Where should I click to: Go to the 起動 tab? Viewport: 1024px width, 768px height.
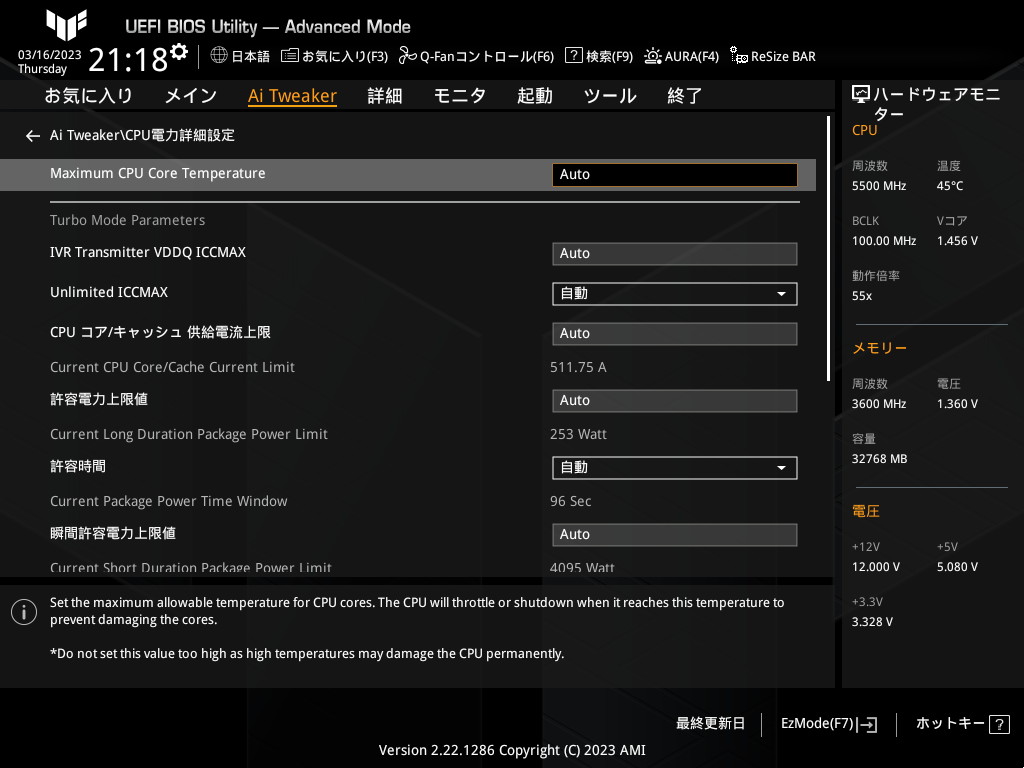tap(535, 96)
